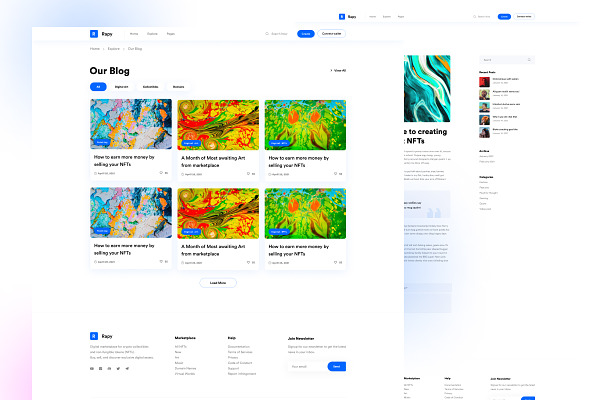
Task: Open the Telegram link in the footer
Action: click(127, 369)
